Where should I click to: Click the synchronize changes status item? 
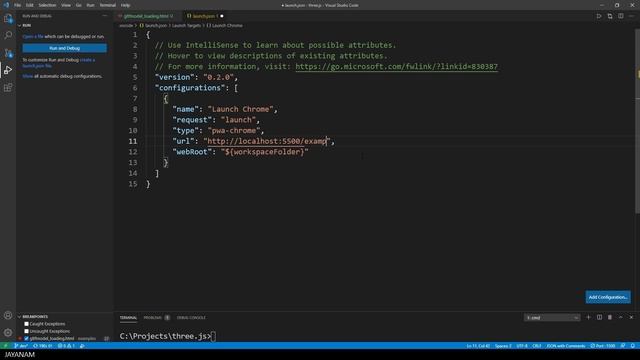click(43, 346)
